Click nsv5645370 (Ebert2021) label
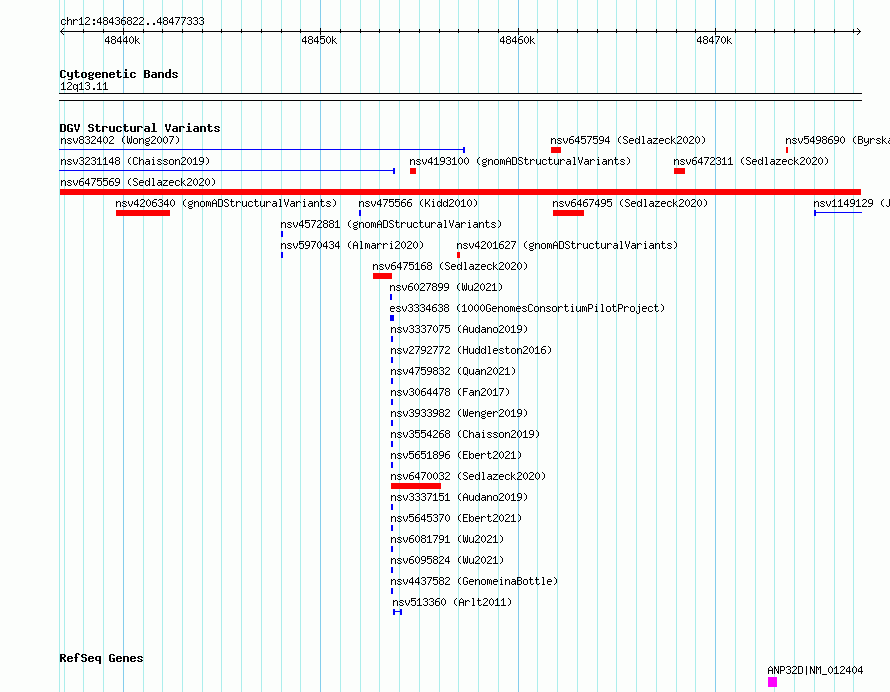This screenshot has width=890, height=692. coord(456,518)
